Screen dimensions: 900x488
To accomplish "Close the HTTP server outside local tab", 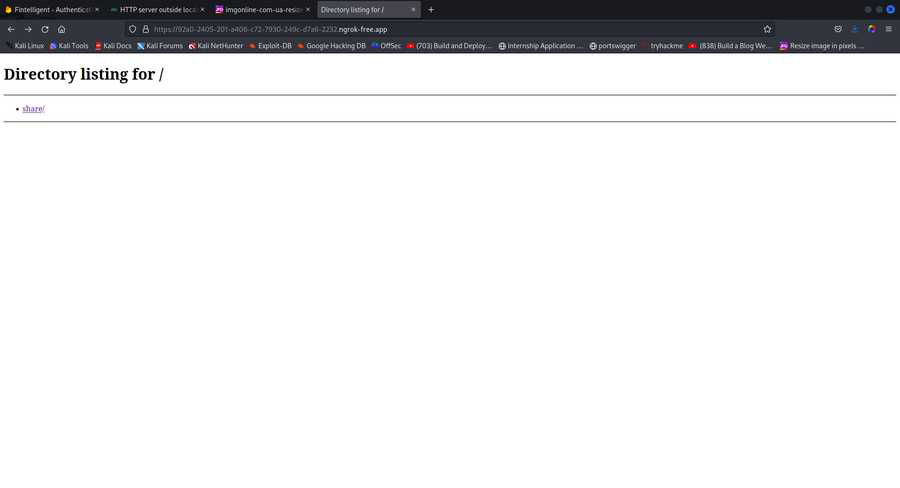I will coord(202,10).
